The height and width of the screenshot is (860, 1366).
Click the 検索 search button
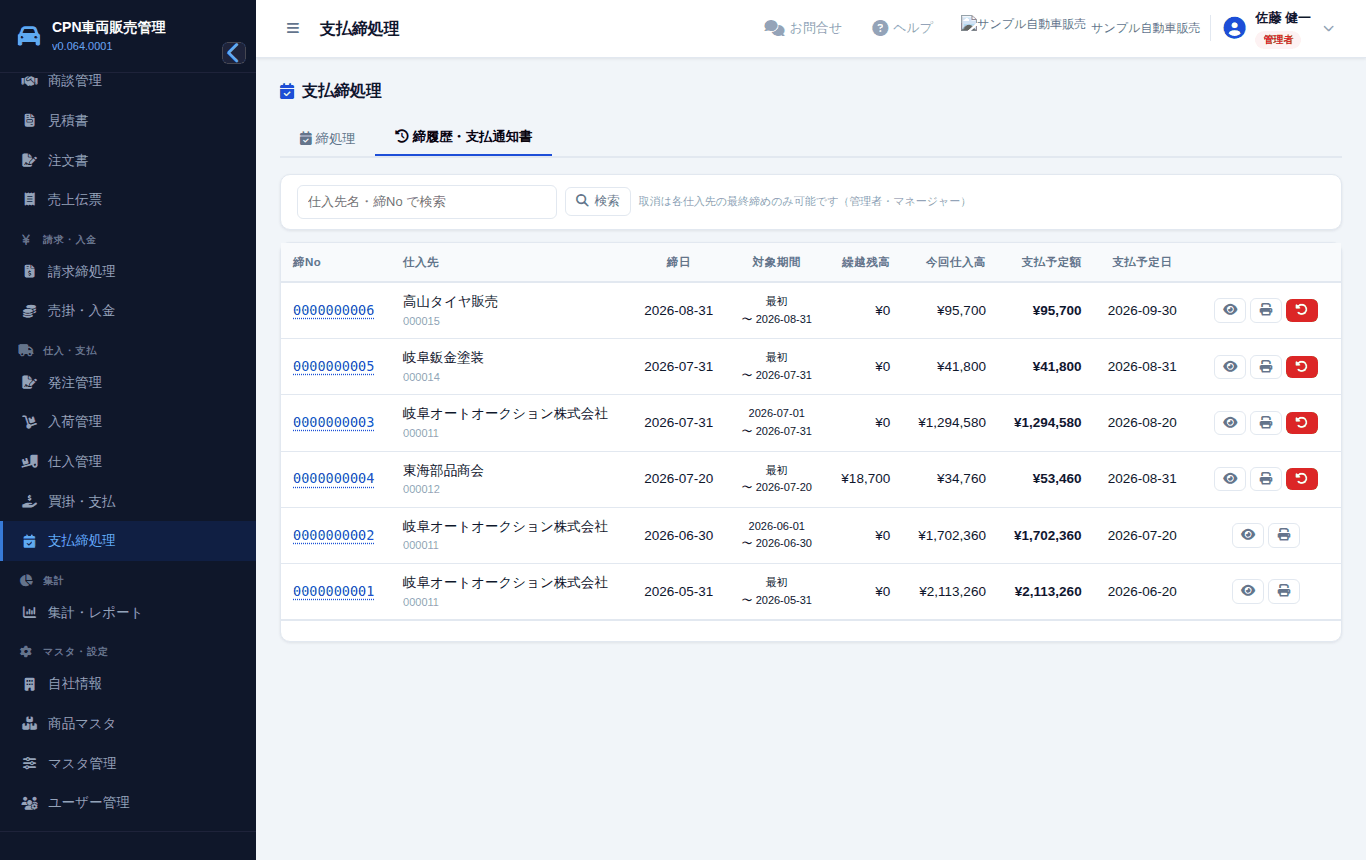point(598,201)
